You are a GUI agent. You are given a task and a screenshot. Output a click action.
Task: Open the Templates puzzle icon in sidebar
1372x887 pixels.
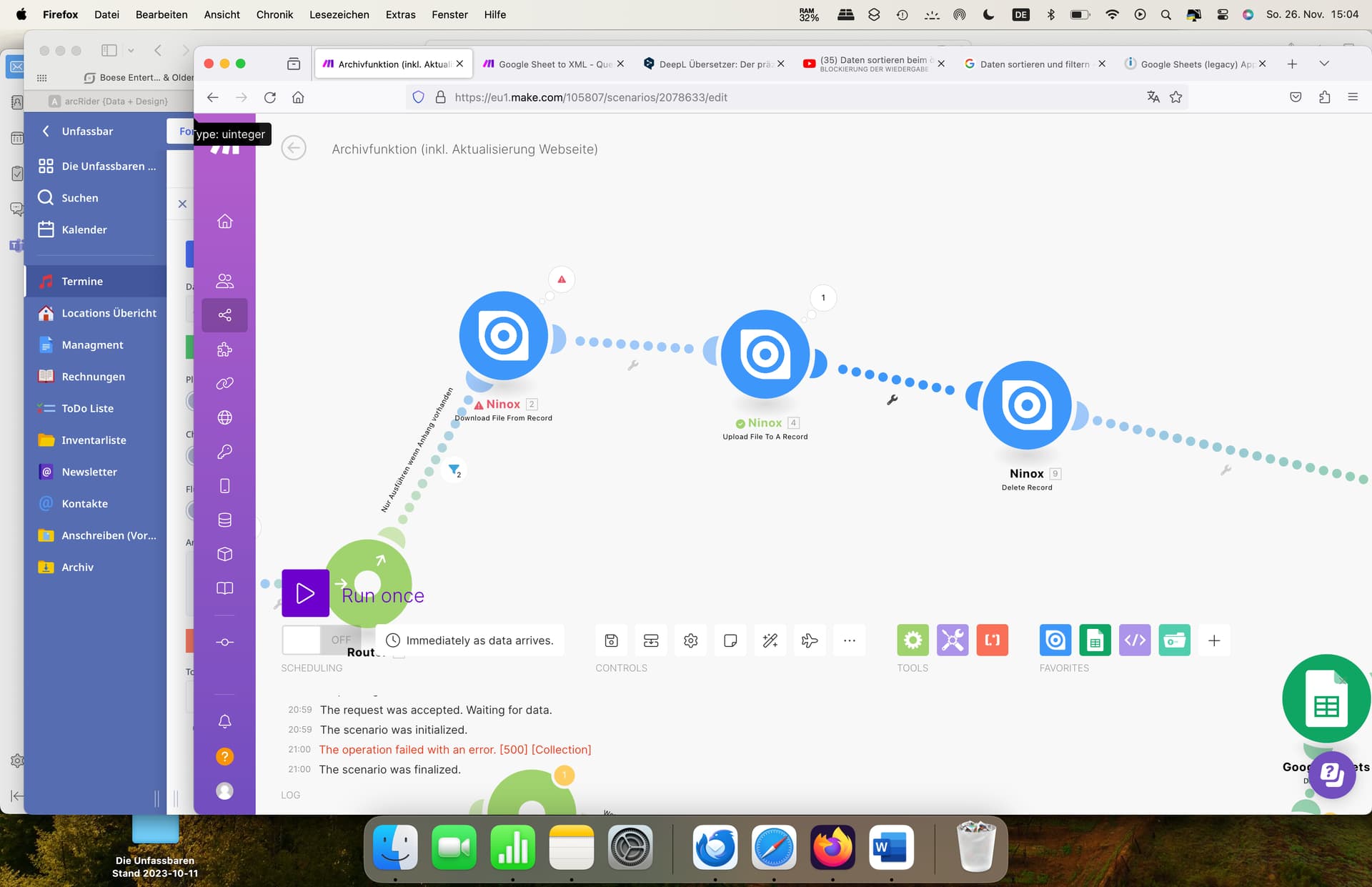[x=224, y=350]
